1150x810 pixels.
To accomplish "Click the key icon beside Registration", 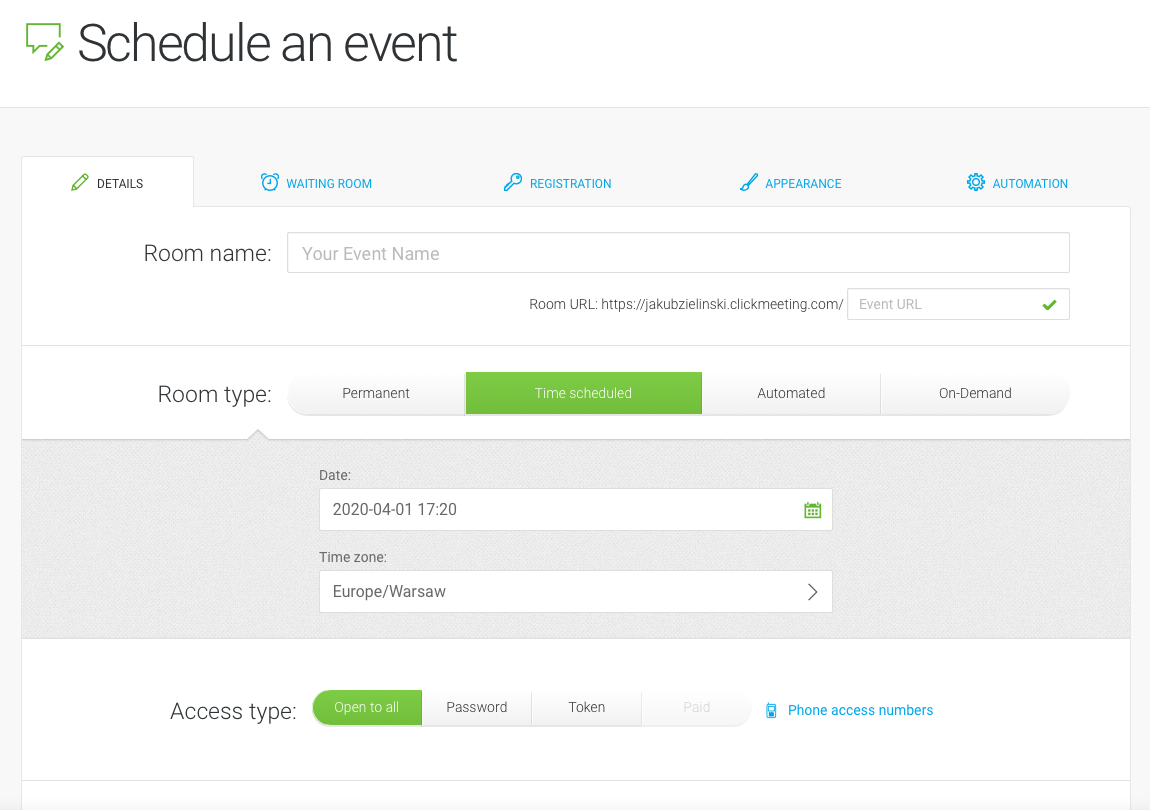I will click(513, 182).
